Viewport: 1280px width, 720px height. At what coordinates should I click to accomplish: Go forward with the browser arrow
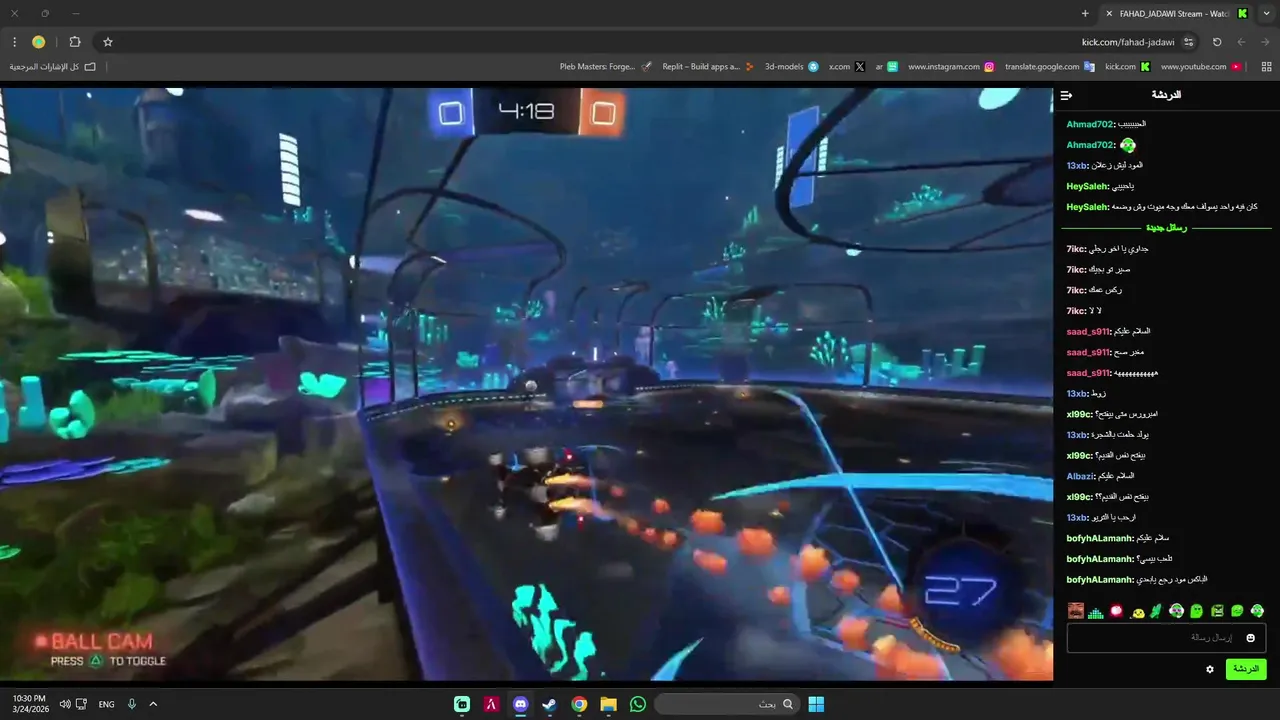tap(1265, 42)
